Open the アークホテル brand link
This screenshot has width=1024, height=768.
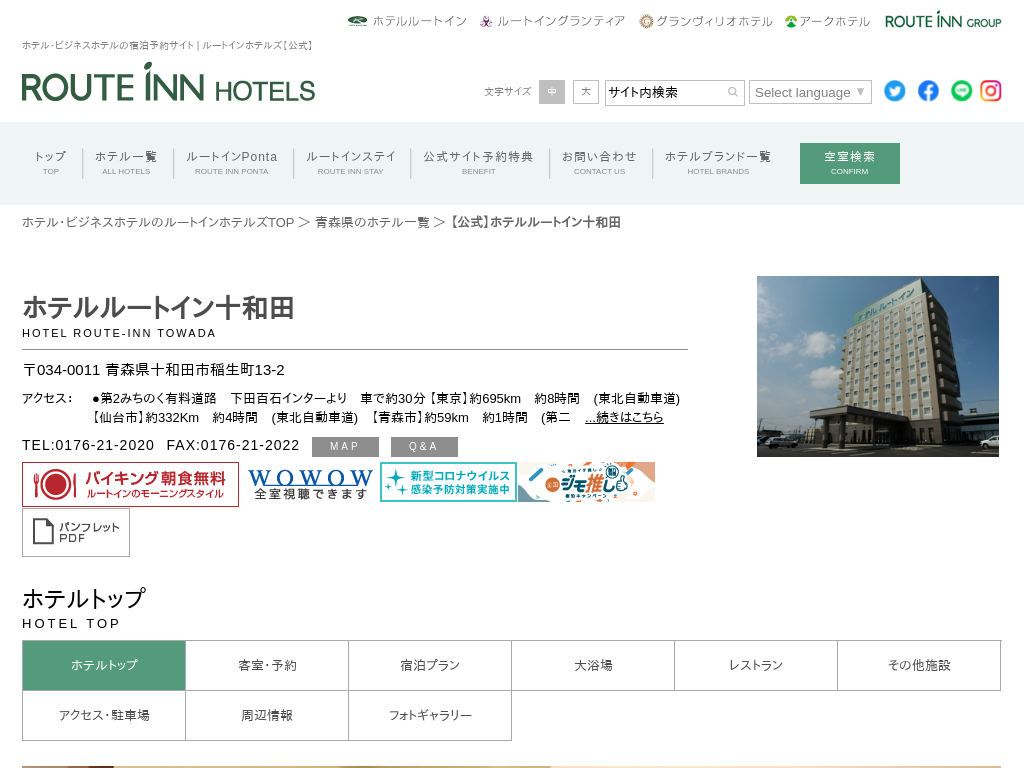[x=827, y=21]
